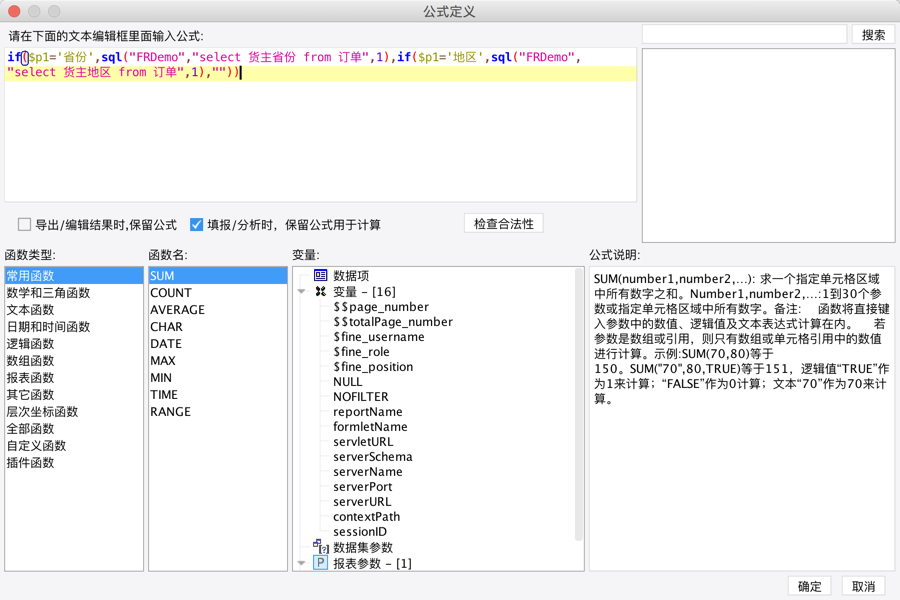Select 其它函数 function type
The height and width of the screenshot is (600, 900).
[74, 394]
